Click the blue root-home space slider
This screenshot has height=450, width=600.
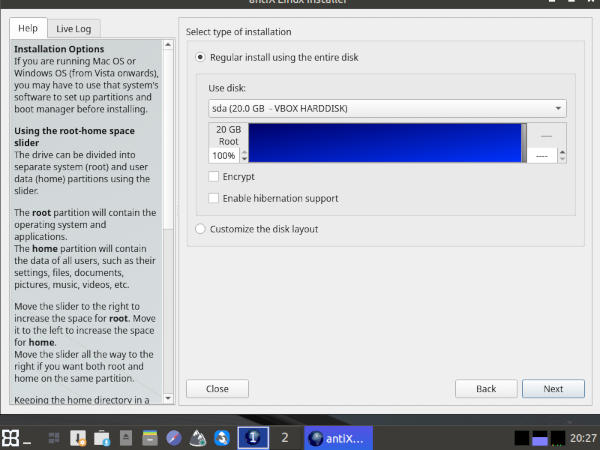[385, 143]
